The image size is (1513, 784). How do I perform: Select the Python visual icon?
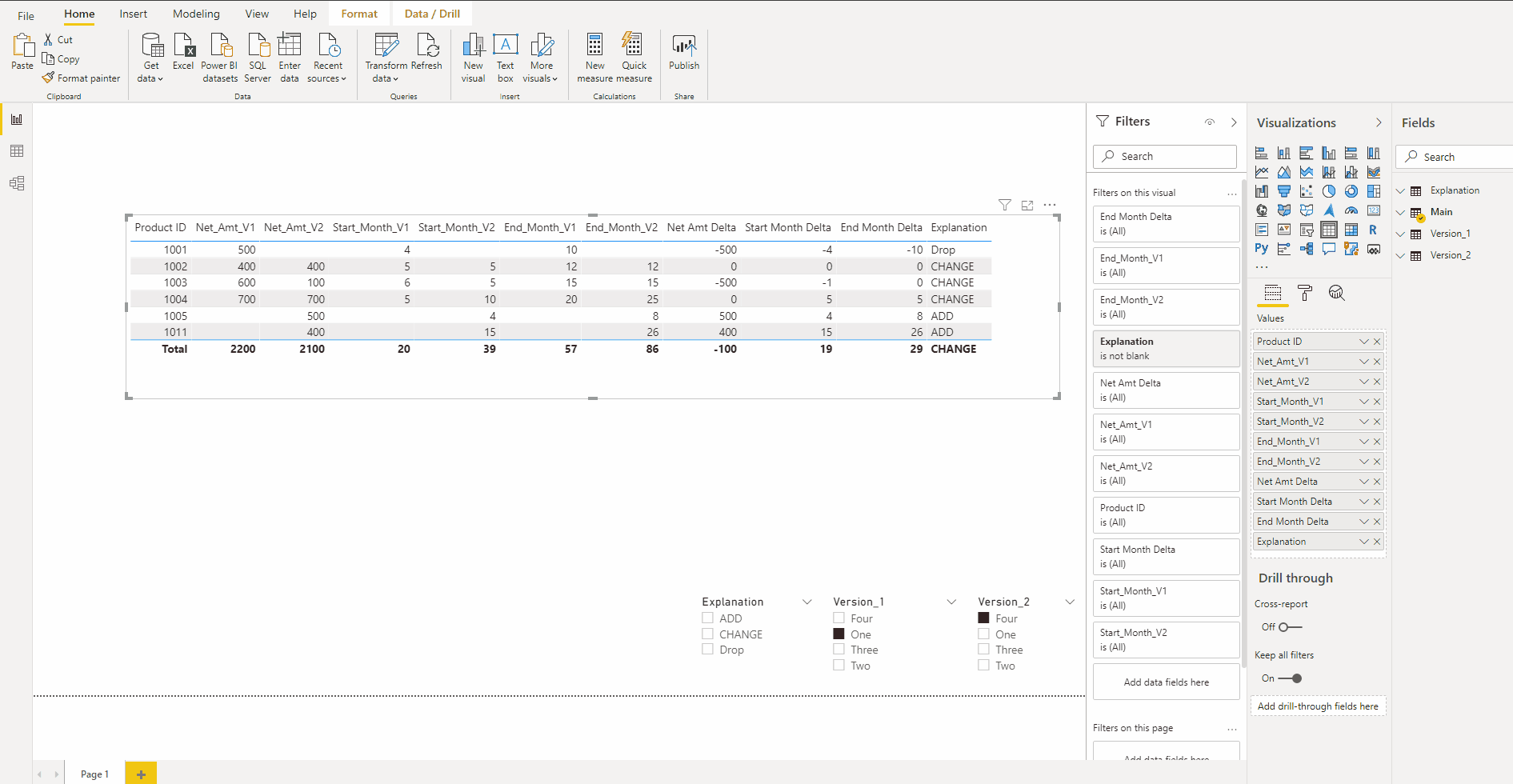[1262, 249]
